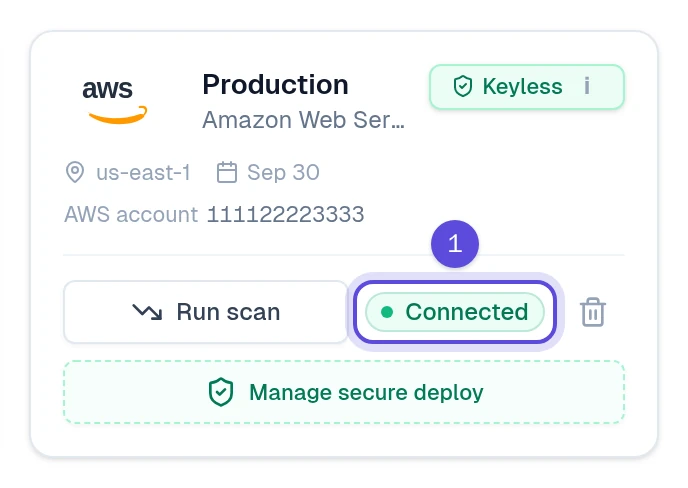Screen dimensions: 688x488
Task: Click the Connected status badge
Action: (x=455, y=312)
